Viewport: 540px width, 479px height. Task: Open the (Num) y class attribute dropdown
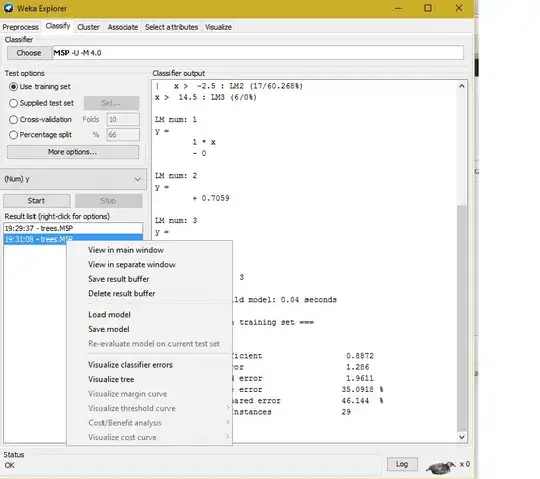73,179
